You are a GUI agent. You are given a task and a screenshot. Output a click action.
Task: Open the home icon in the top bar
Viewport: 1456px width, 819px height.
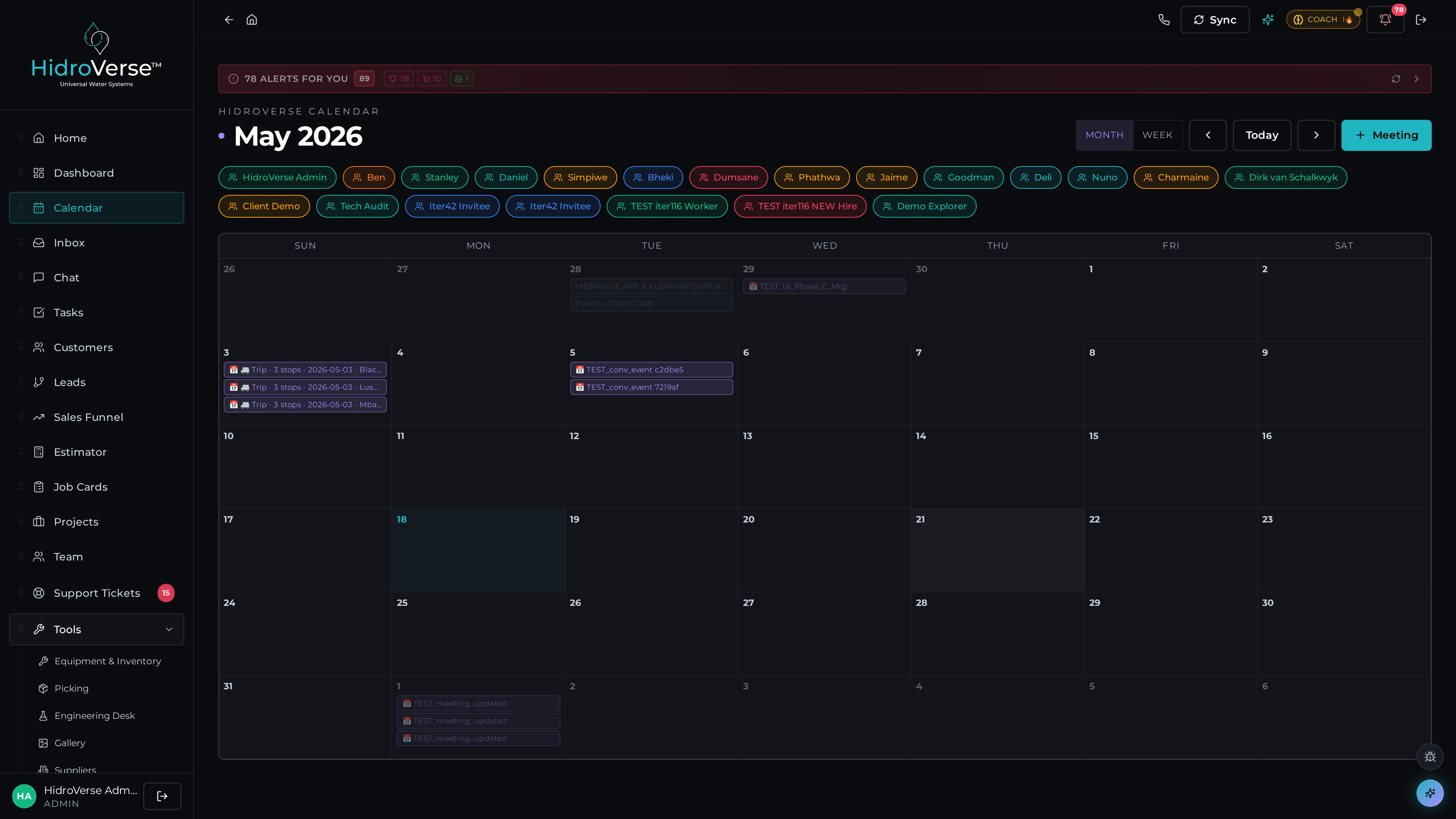251,20
